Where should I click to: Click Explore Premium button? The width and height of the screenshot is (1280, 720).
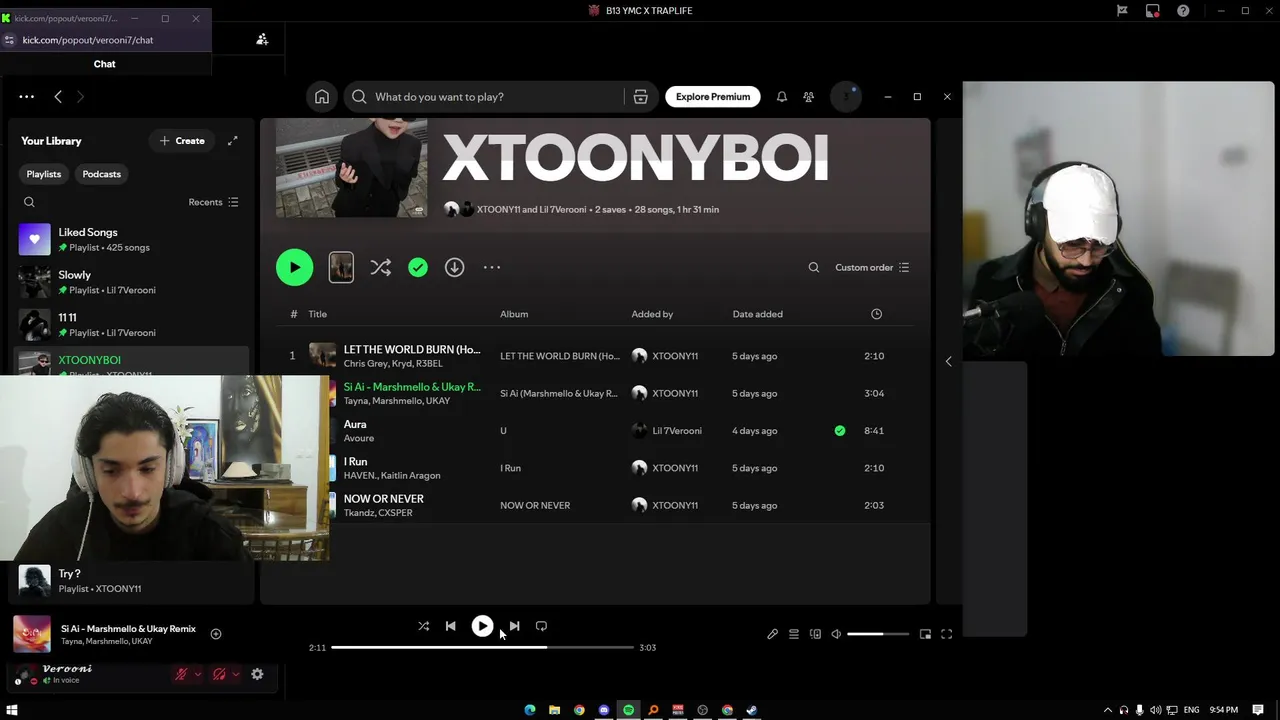coord(713,97)
